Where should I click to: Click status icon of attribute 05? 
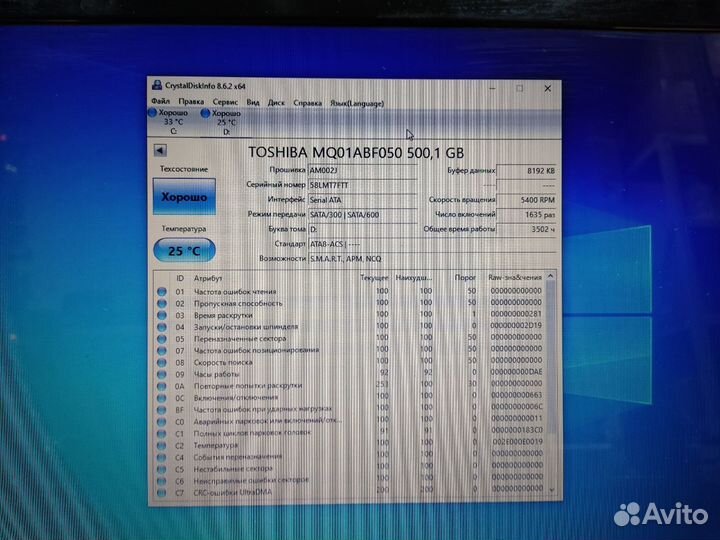click(162, 339)
